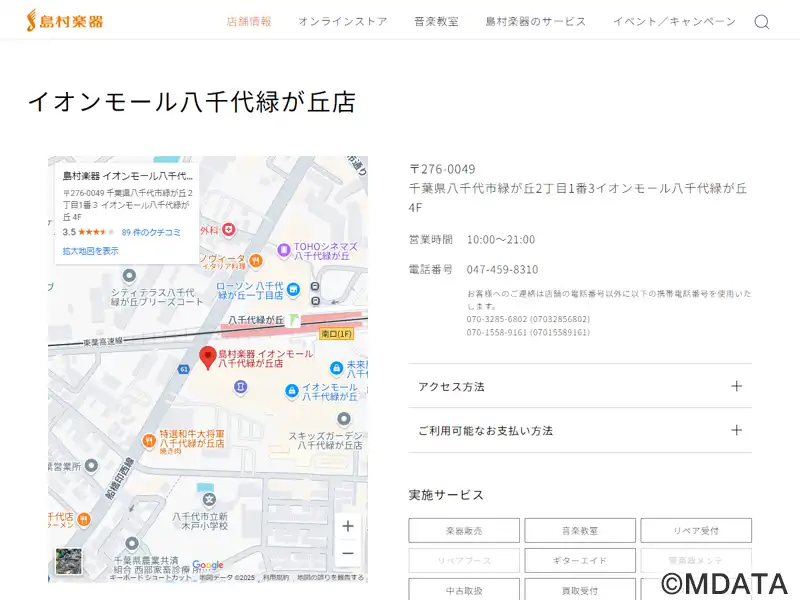Click the Shimamura Gakki logo
Image resolution: width=800 pixels, height=600 pixels.
click(65, 20)
